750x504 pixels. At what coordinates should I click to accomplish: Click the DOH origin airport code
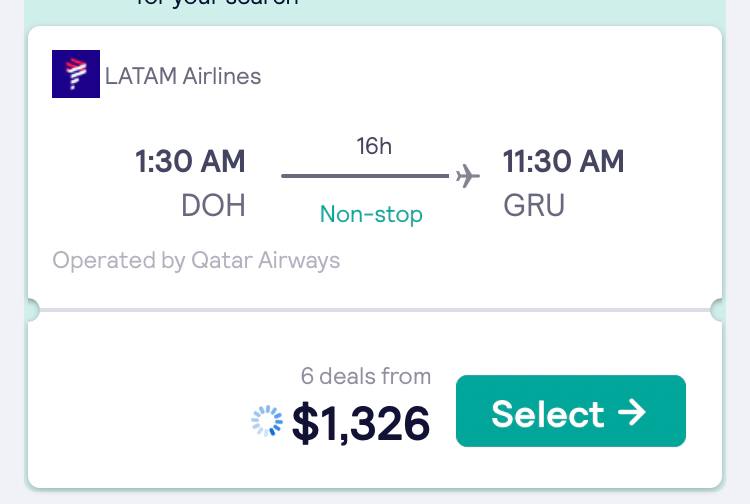click(x=213, y=206)
